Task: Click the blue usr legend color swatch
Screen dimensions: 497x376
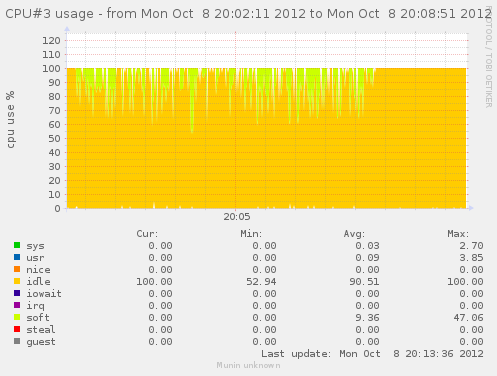Action: [x=17, y=257]
